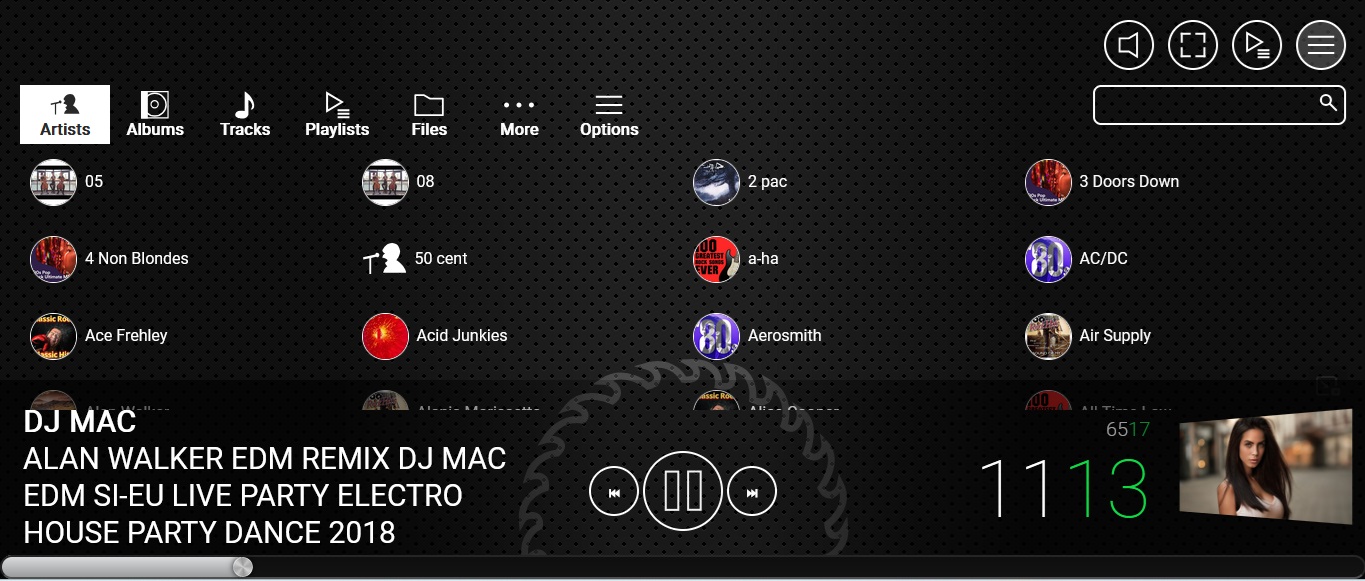Screen dimensions: 1365x581
Task: Click the elapsed time 11:13 display
Action: [1063, 488]
